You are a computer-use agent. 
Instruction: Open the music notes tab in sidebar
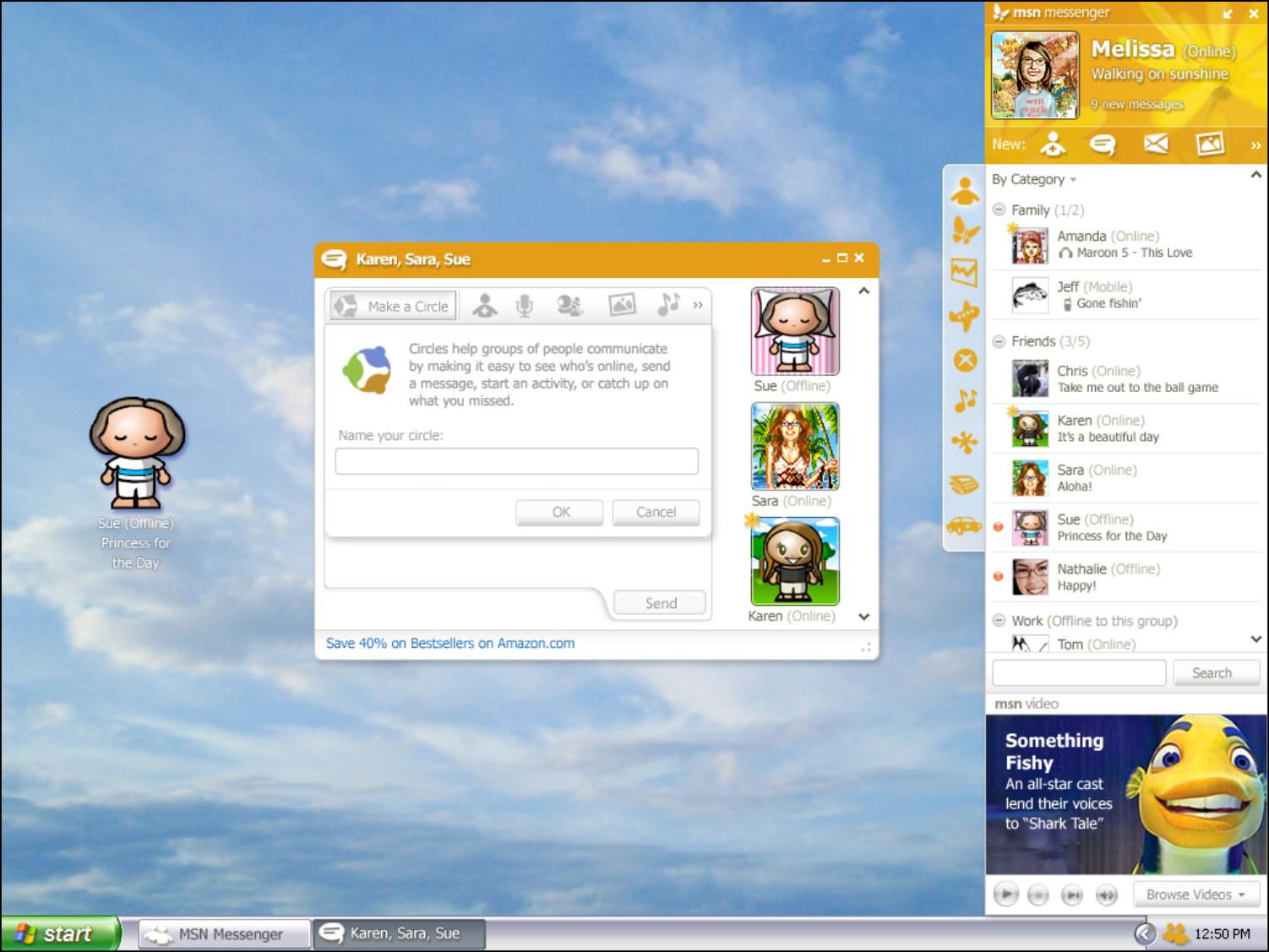[965, 400]
